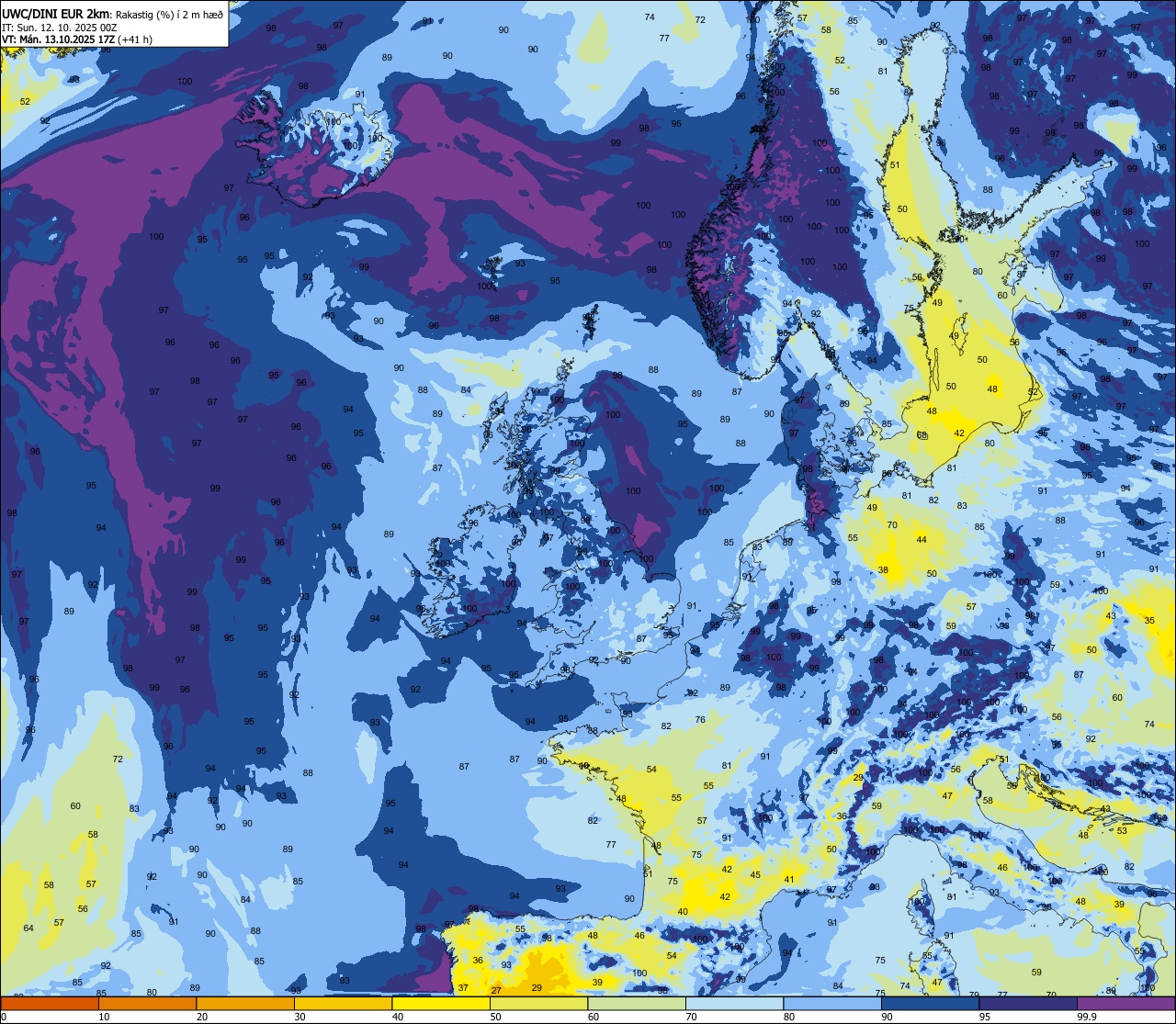Viewport: 1176px width, 1024px height.
Task: Click the humidity value "76" on the map
Action: 701,720
